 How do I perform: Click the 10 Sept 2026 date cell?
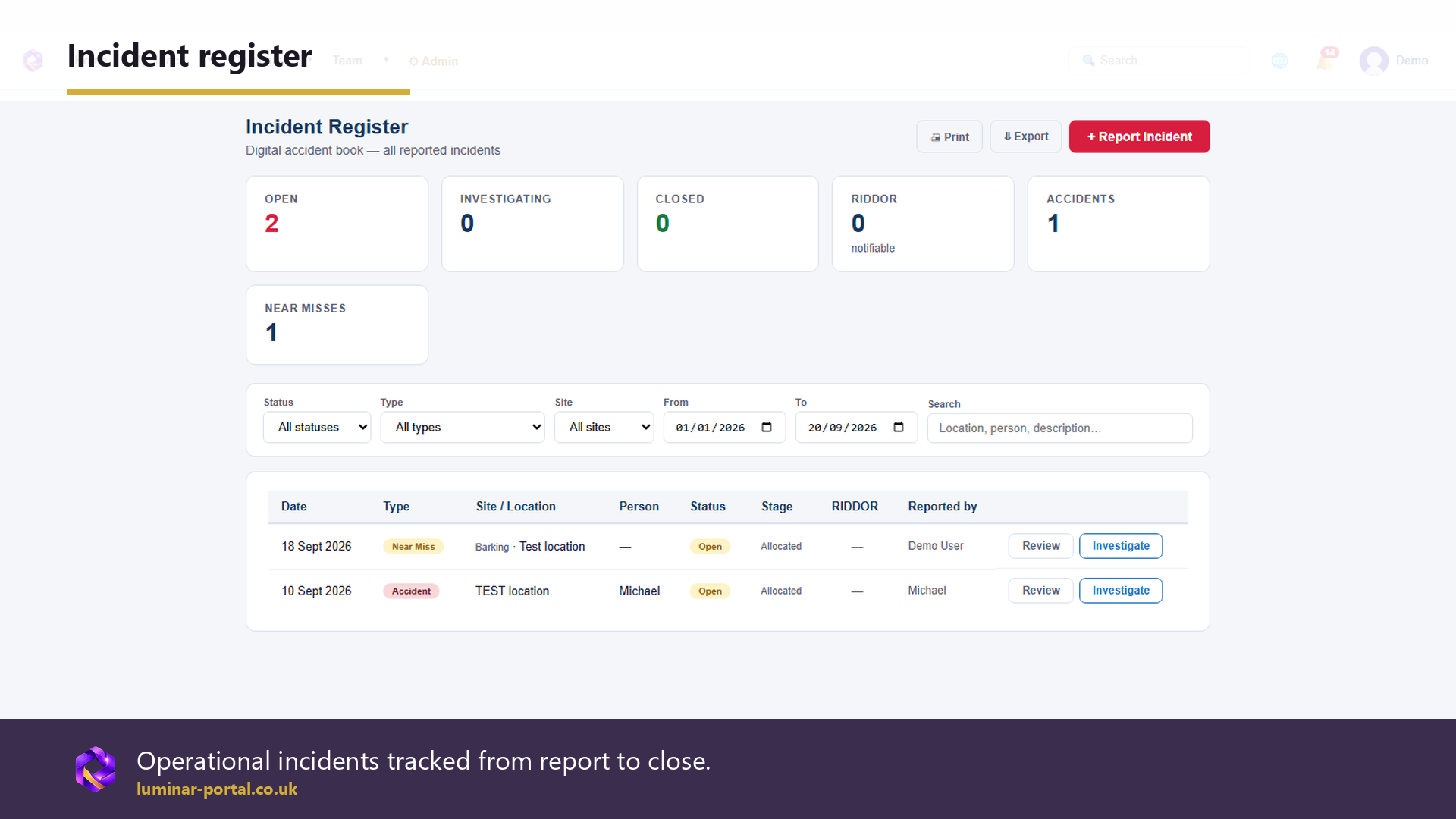tap(316, 591)
